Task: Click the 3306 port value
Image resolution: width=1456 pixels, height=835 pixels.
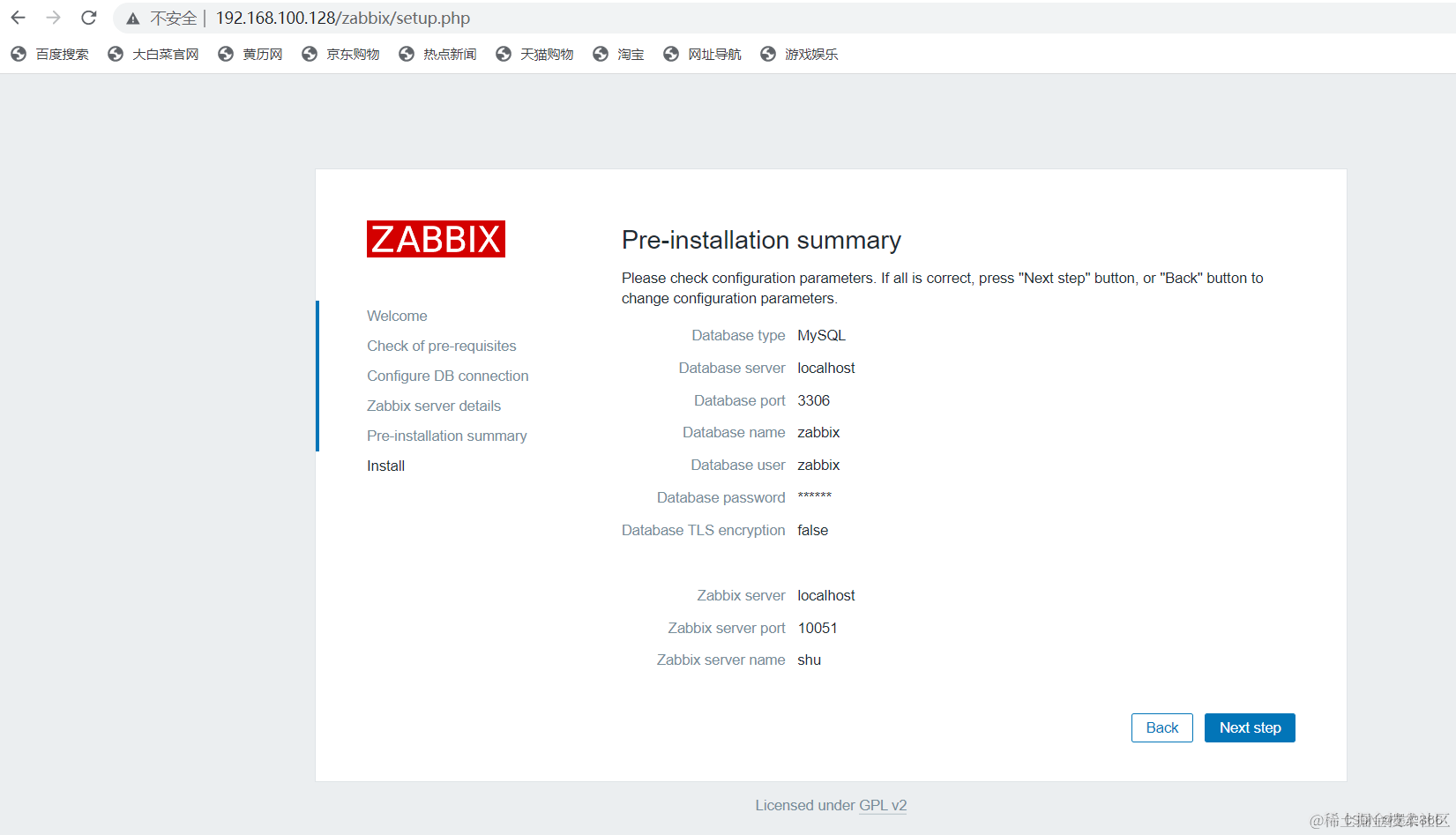Action: (814, 400)
